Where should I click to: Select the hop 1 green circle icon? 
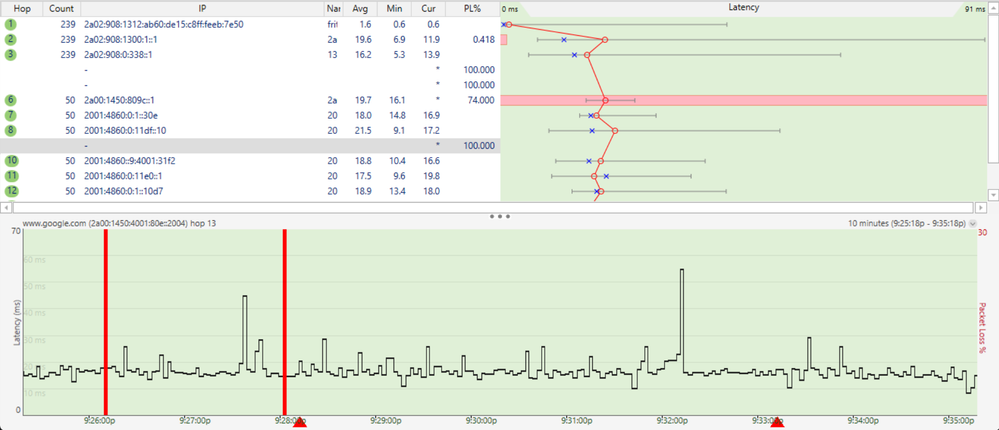pos(11,24)
